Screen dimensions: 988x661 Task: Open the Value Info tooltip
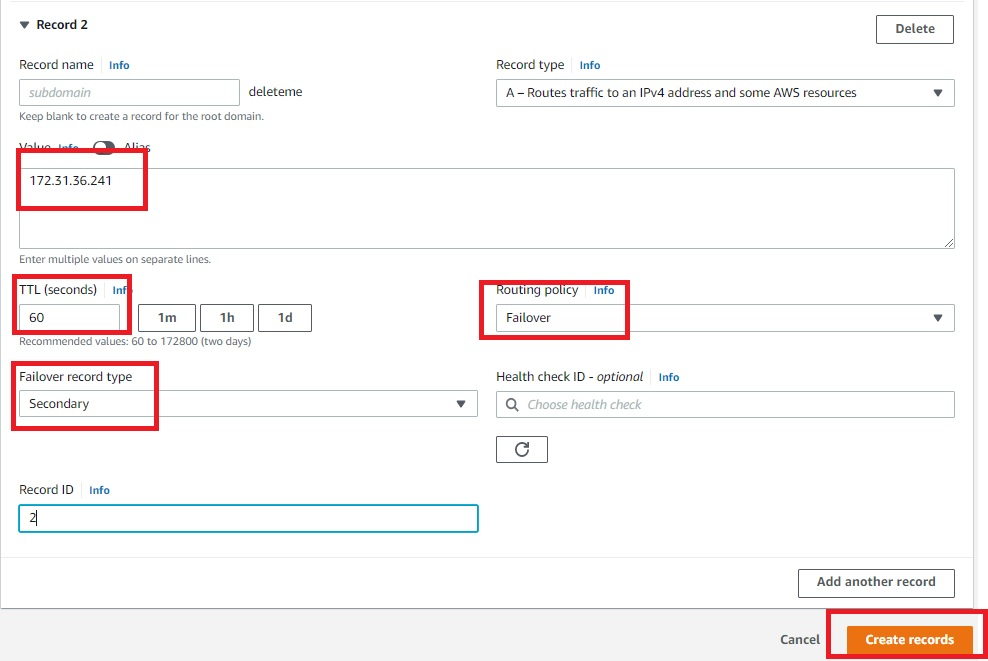tap(67, 147)
